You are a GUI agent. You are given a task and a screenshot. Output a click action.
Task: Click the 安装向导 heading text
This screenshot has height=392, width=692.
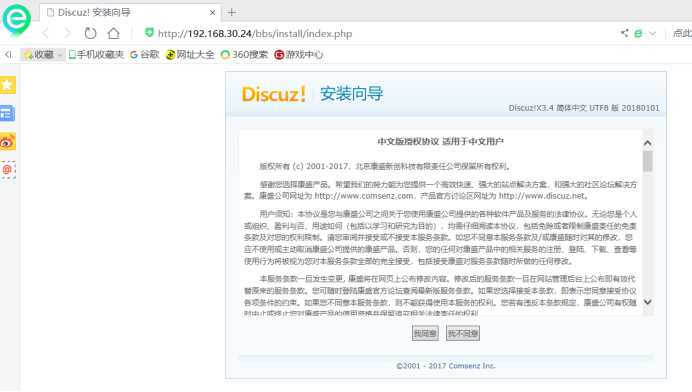click(x=352, y=94)
